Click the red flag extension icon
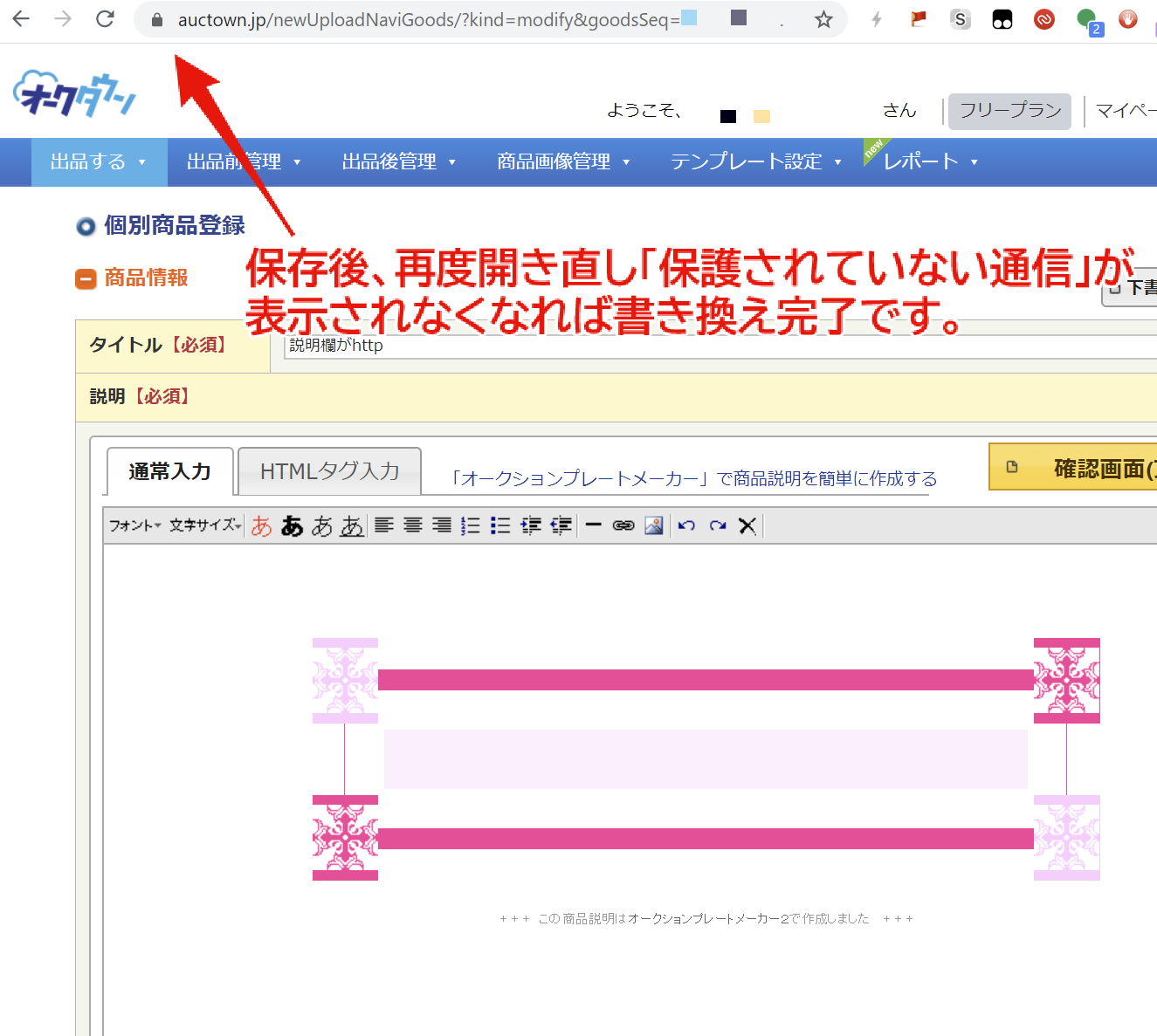The height and width of the screenshot is (1036, 1157). coord(918,18)
